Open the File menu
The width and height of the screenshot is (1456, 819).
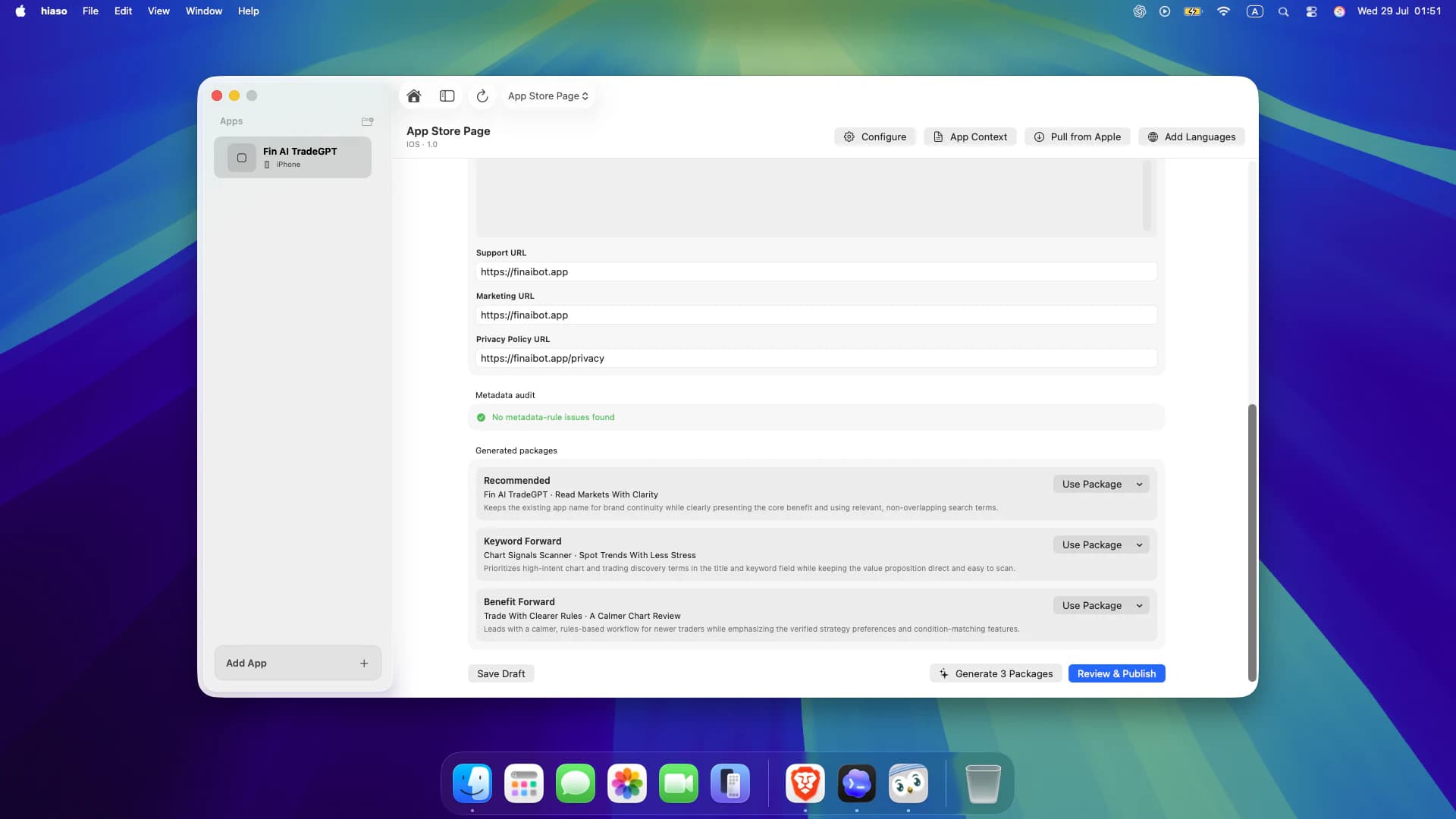pos(90,11)
